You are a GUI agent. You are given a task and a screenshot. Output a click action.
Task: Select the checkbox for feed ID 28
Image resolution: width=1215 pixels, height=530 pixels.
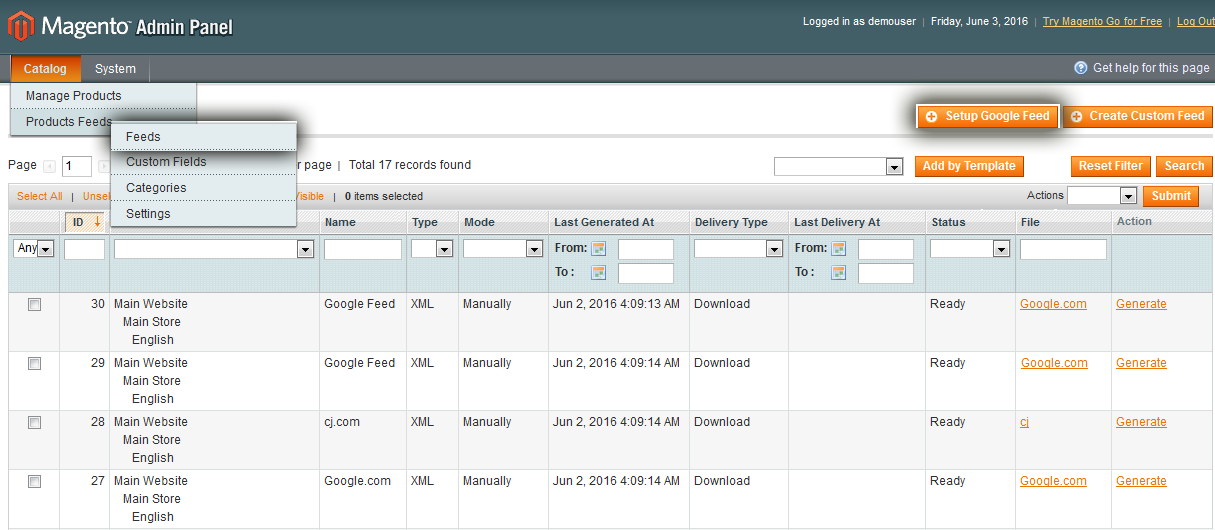[34, 423]
